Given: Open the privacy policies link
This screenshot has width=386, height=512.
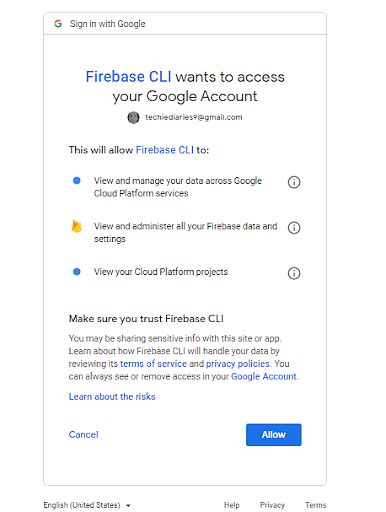Looking at the screenshot, I should click(238, 364).
